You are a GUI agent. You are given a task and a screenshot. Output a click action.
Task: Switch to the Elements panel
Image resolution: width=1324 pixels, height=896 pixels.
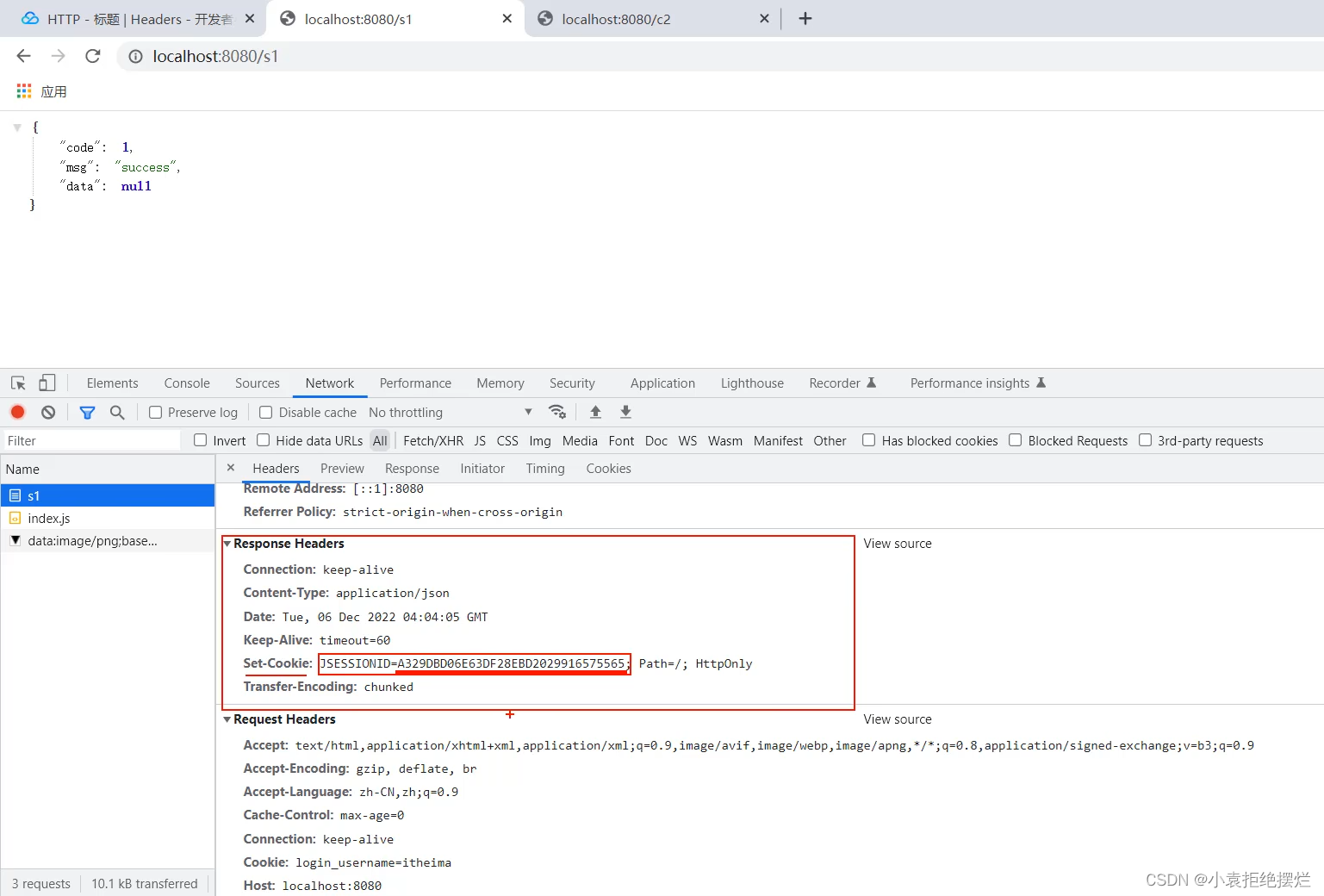click(112, 383)
